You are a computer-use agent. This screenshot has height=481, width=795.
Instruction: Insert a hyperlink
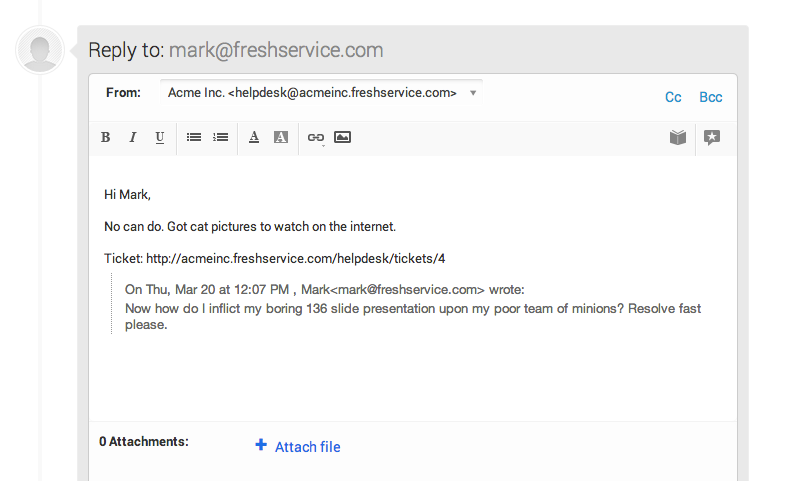[316, 138]
